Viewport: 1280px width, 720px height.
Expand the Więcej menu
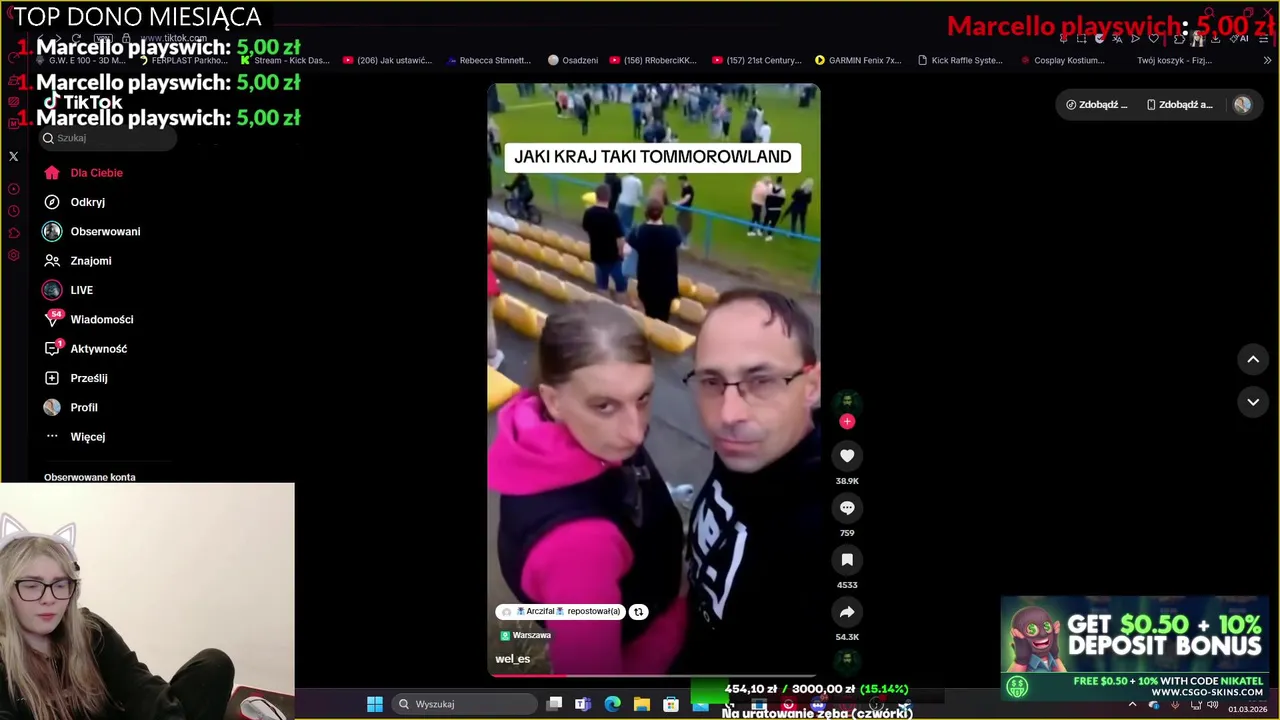point(87,437)
